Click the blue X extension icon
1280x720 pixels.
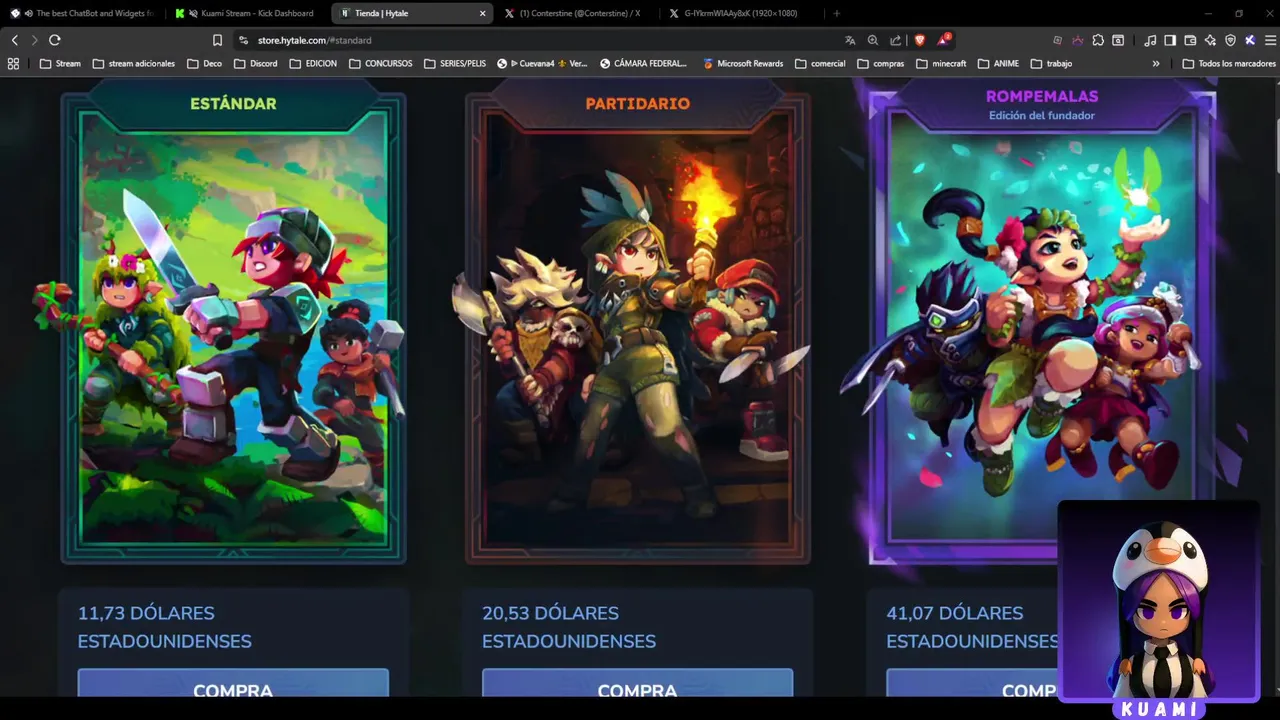pyautogui.click(x=1250, y=40)
